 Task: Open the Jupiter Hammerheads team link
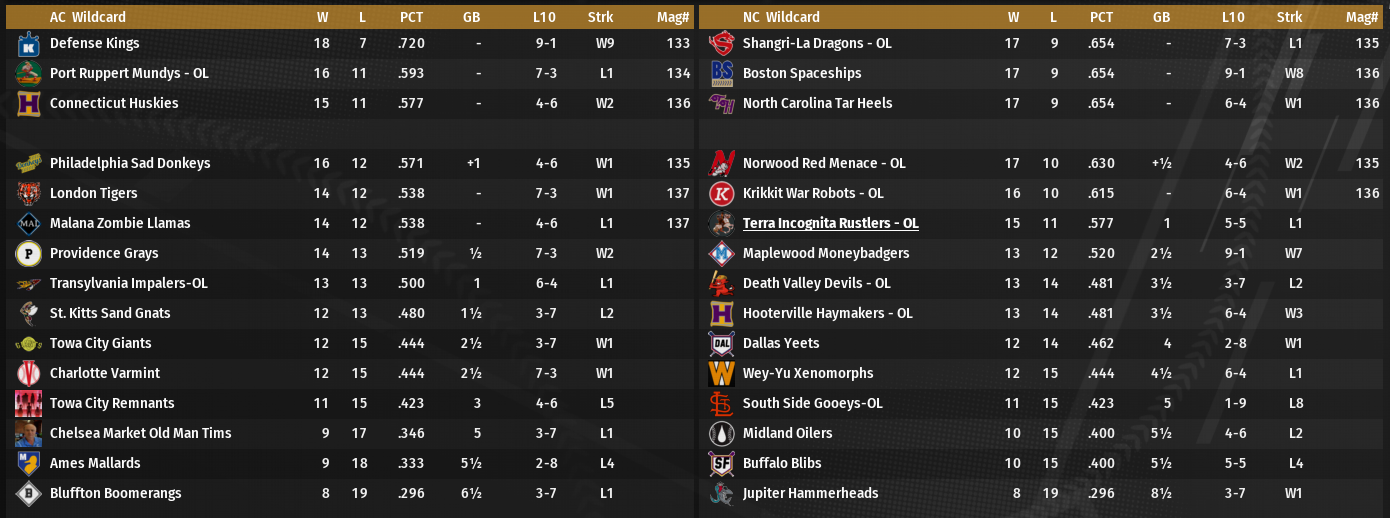click(x=810, y=494)
